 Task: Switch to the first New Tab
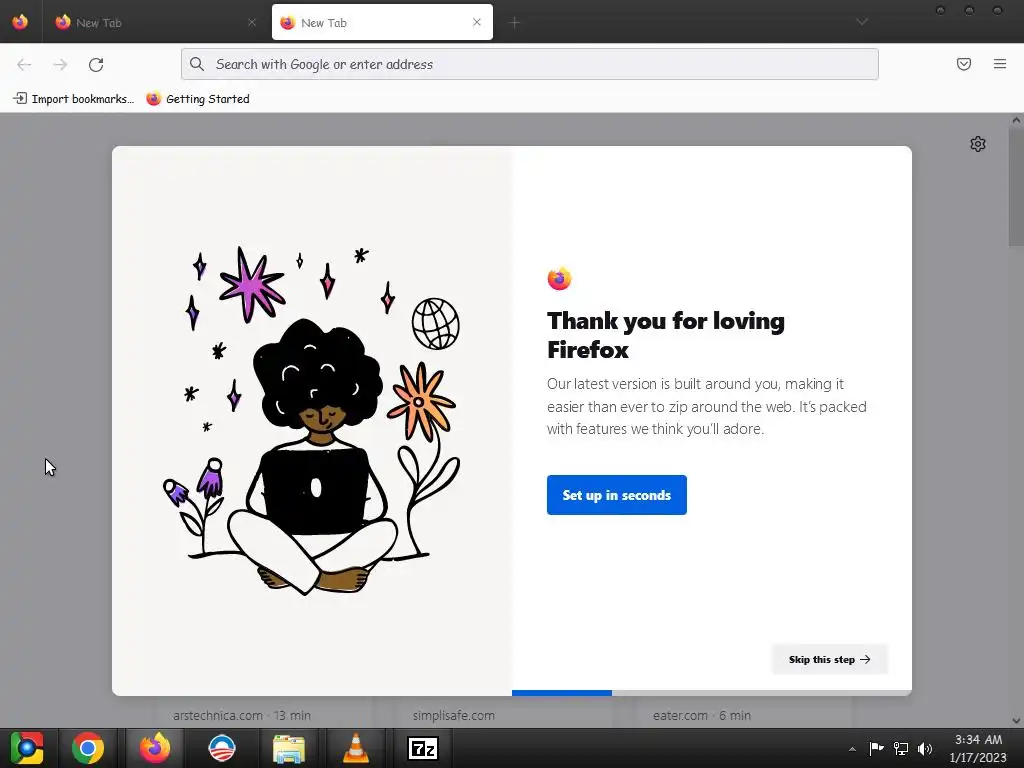(155, 22)
